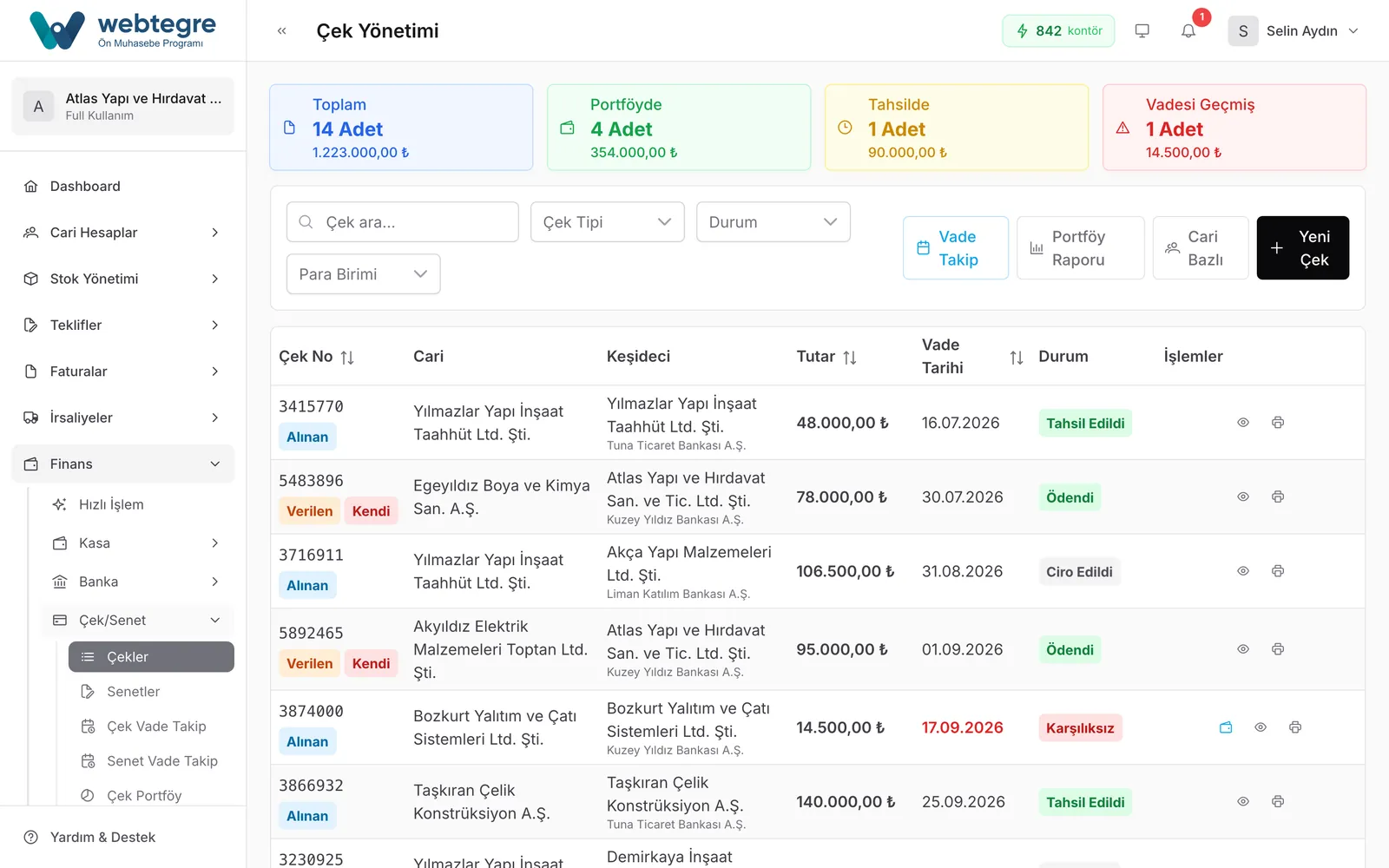This screenshot has height=868, width=1389.
Task: Print check 3415770
Action: (1278, 423)
